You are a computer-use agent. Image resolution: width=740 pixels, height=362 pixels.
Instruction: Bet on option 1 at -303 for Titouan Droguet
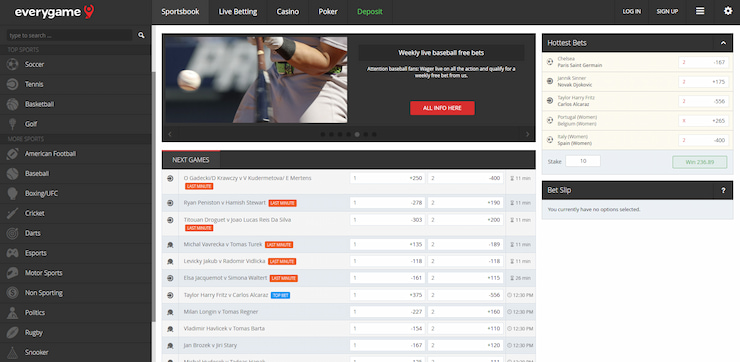[x=387, y=220]
